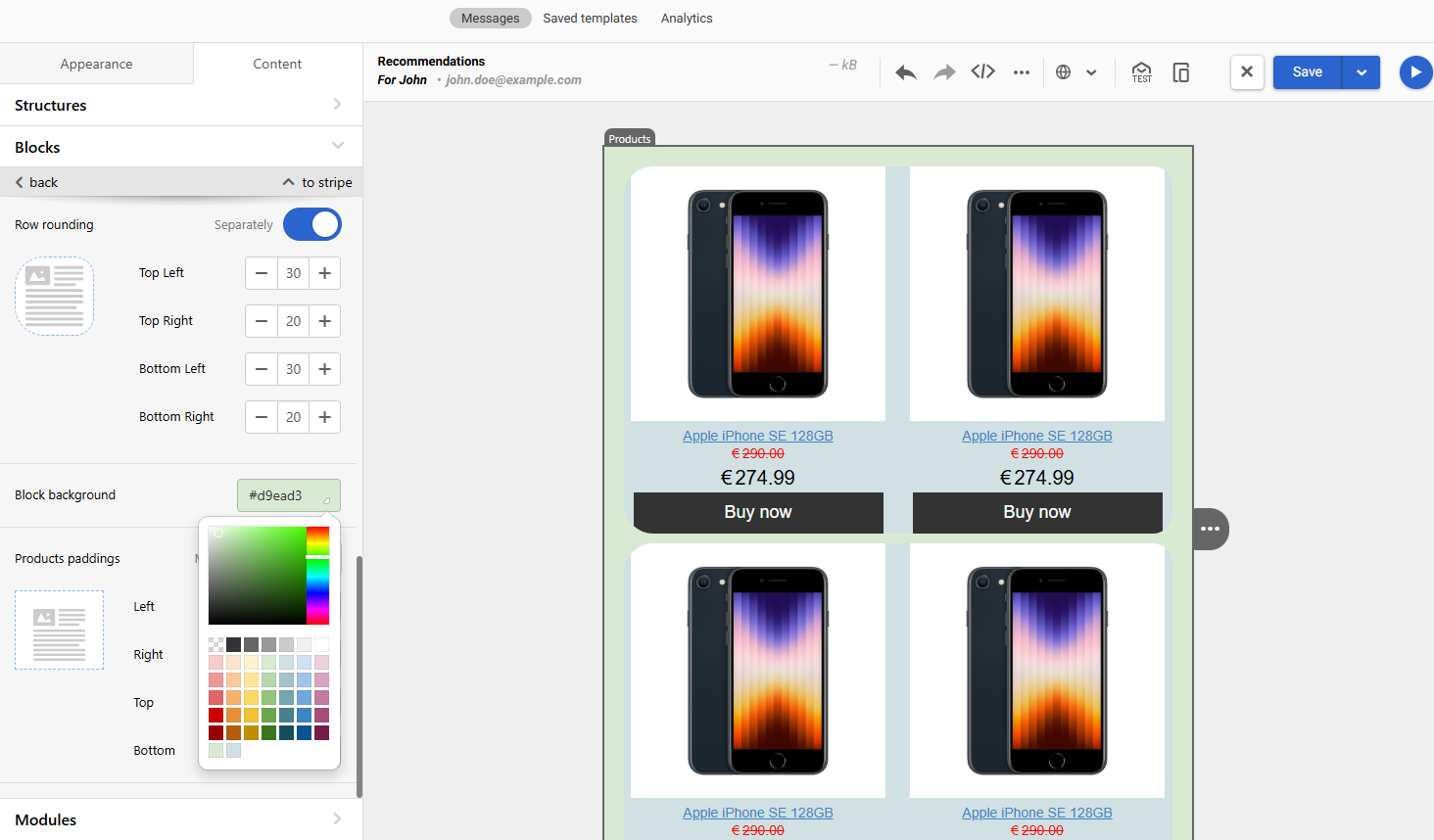Viewport: 1434px width, 840px height.
Task: Open the Save button dropdown arrow
Action: (x=1362, y=72)
